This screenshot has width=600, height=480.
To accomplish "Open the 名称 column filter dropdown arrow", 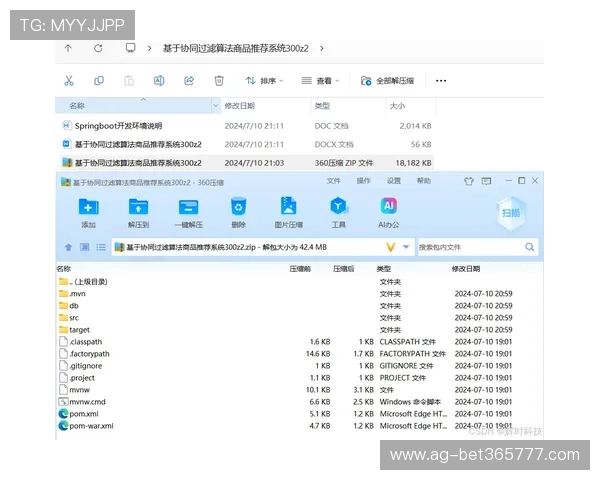I will 216,106.
